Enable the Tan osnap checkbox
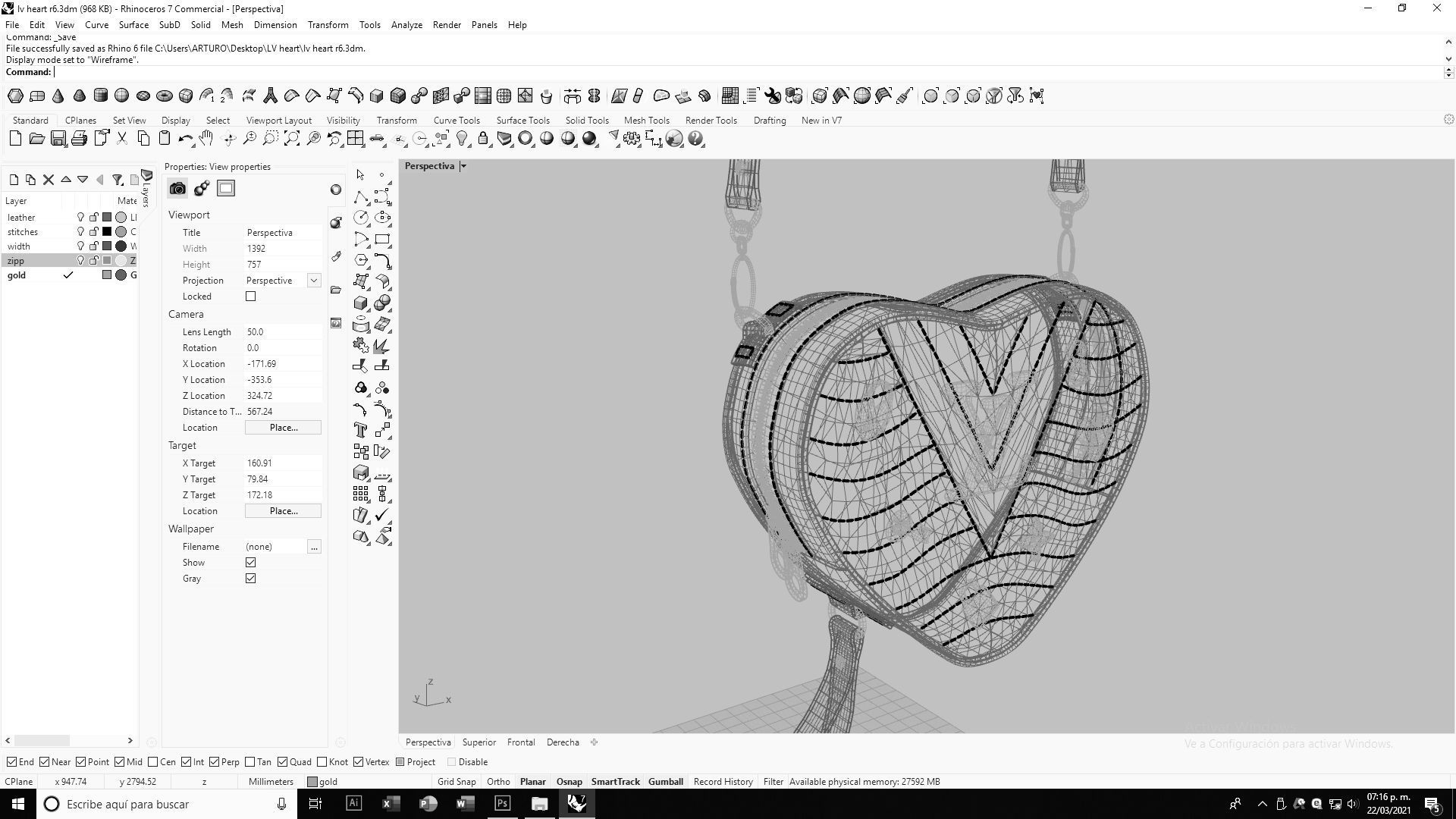This screenshot has width=1456, height=819. point(249,762)
